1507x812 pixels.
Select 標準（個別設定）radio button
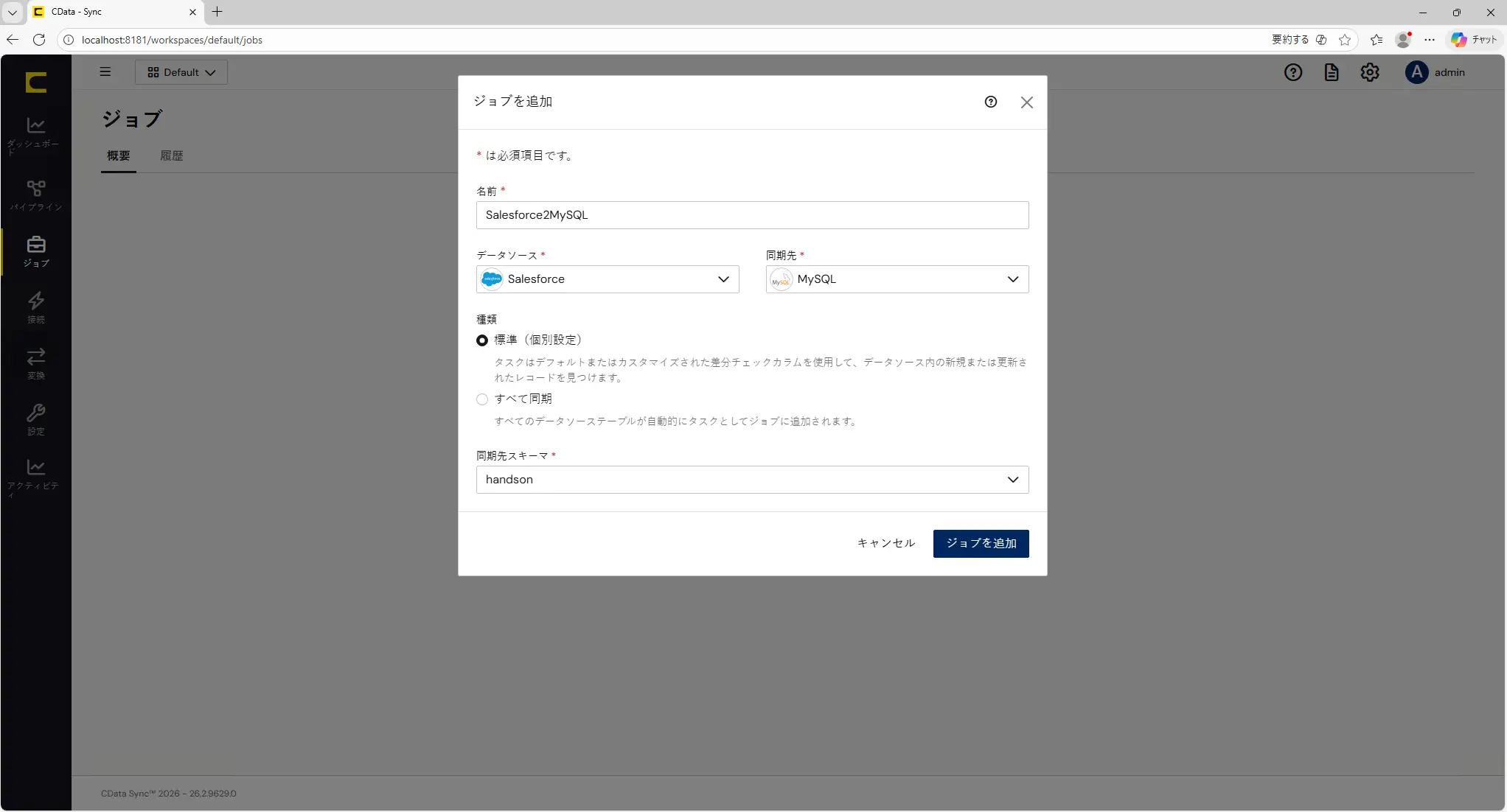pos(482,340)
